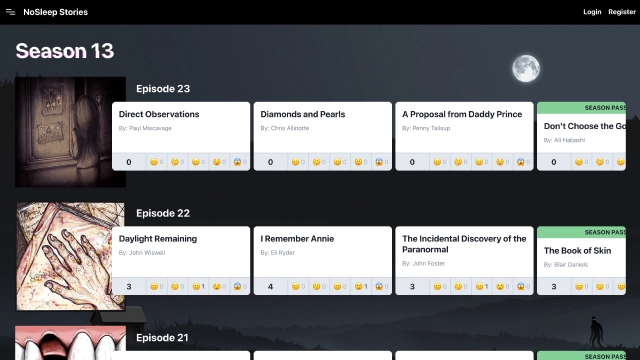
Task: Click the screaming face reaction on Direct Observations
Action: click(240, 162)
